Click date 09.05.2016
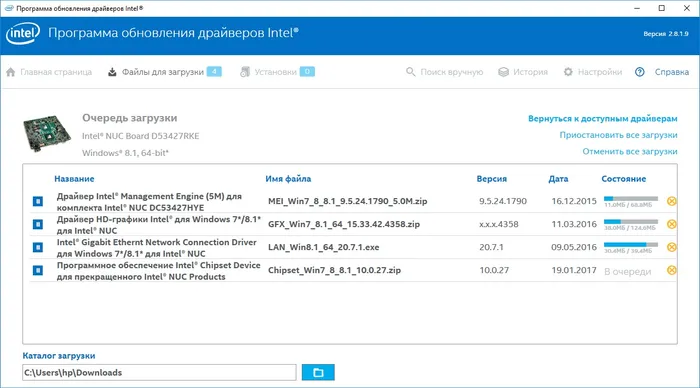 tap(574, 247)
